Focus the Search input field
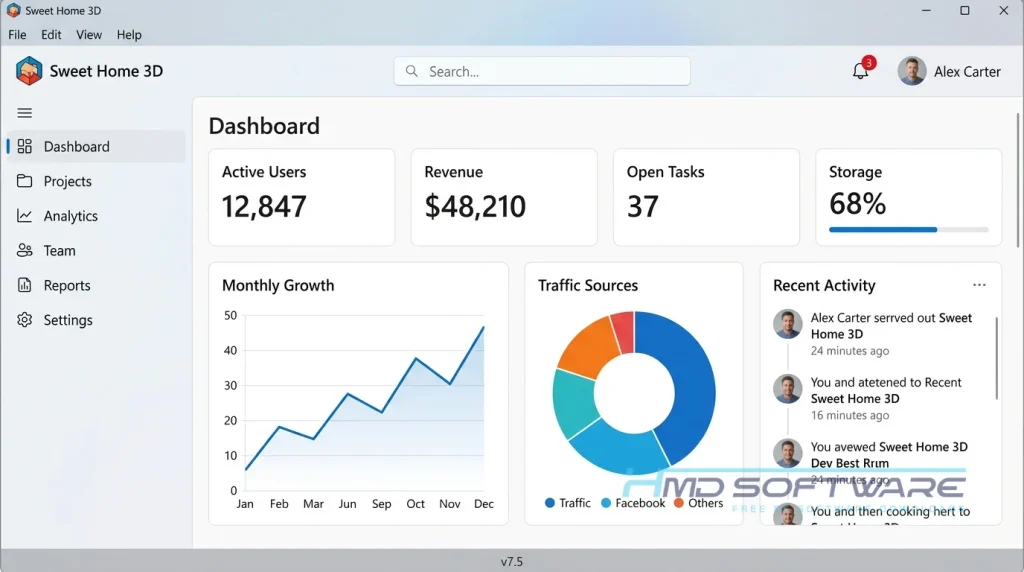 (x=541, y=71)
